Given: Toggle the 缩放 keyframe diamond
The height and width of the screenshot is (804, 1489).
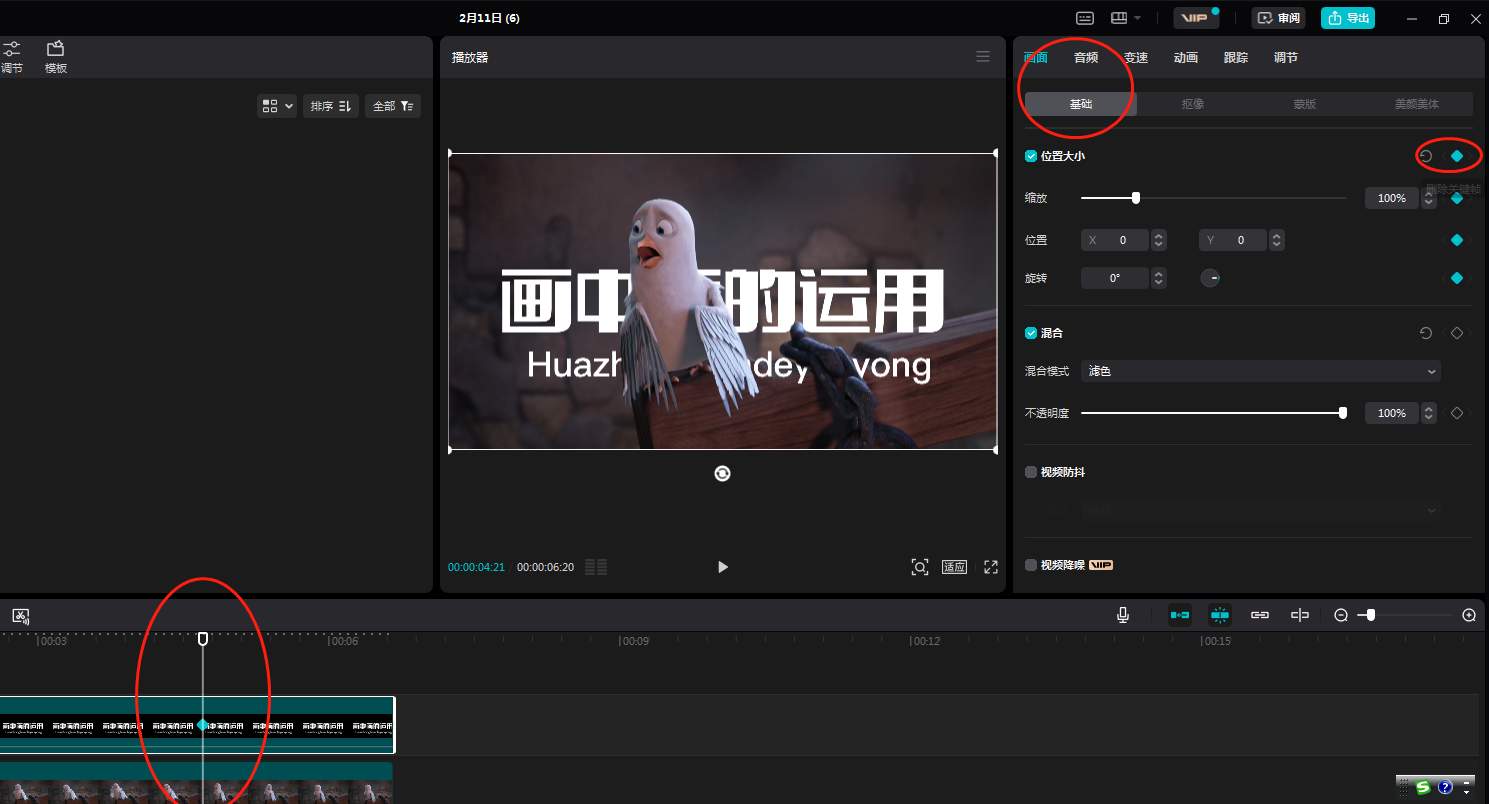Looking at the screenshot, I should point(1457,198).
